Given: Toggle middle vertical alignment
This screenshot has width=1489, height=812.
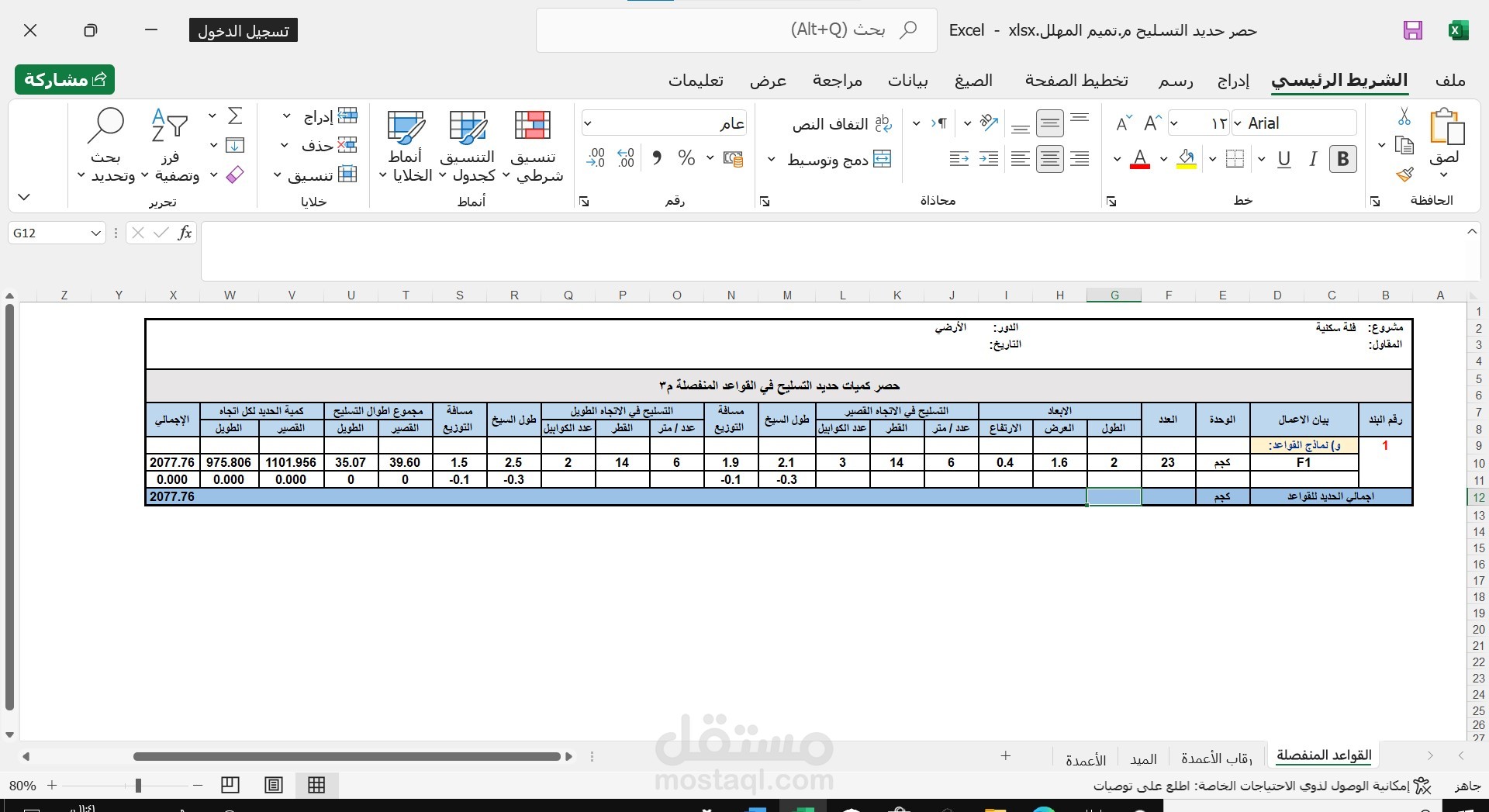Looking at the screenshot, I should coord(1049,123).
